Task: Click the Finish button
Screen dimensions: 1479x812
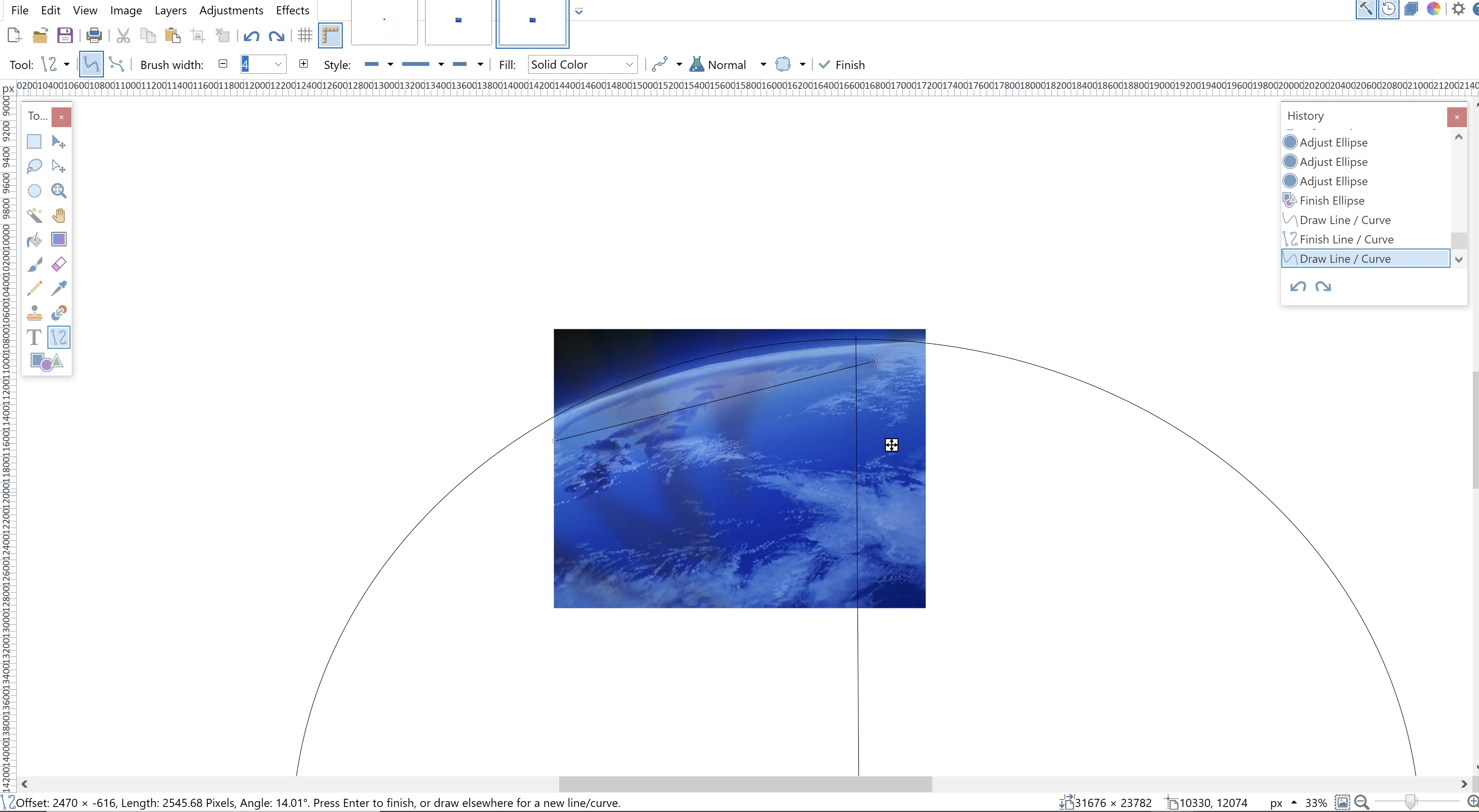Action: 842,64
